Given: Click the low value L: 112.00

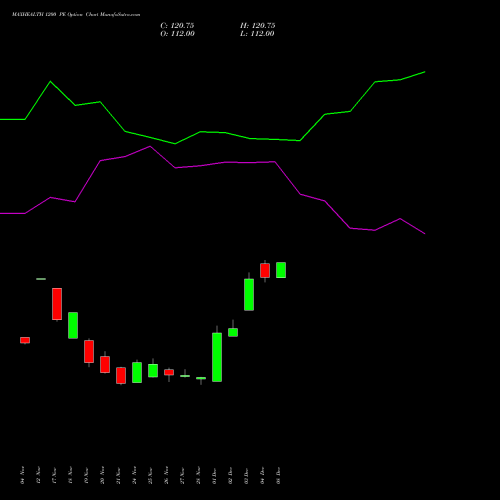Looking at the screenshot, I should tap(257, 34).
